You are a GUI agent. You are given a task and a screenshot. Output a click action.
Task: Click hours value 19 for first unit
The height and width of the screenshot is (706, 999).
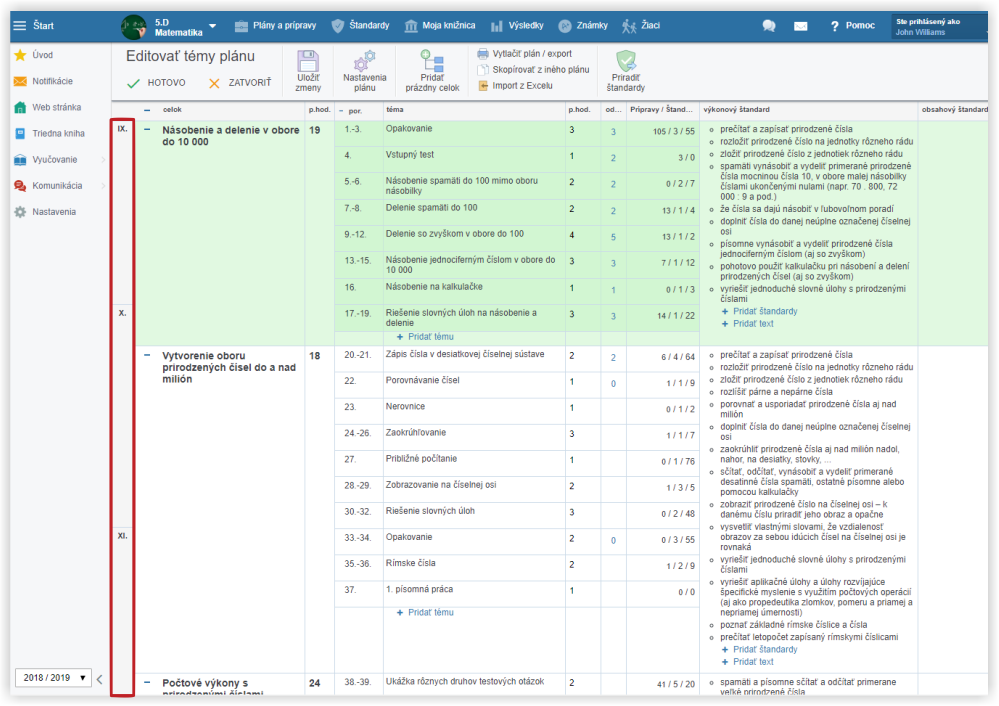[x=315, y=130]
